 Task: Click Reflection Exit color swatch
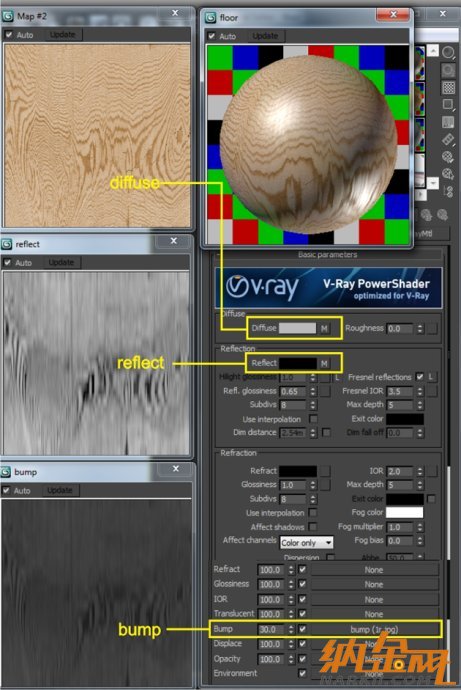point(405,418)
